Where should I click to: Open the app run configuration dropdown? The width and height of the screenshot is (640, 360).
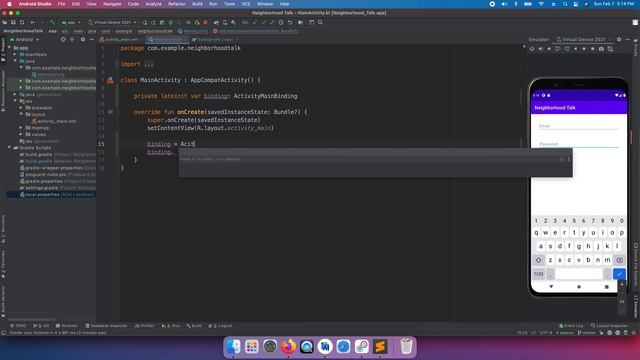coord(71,22)
